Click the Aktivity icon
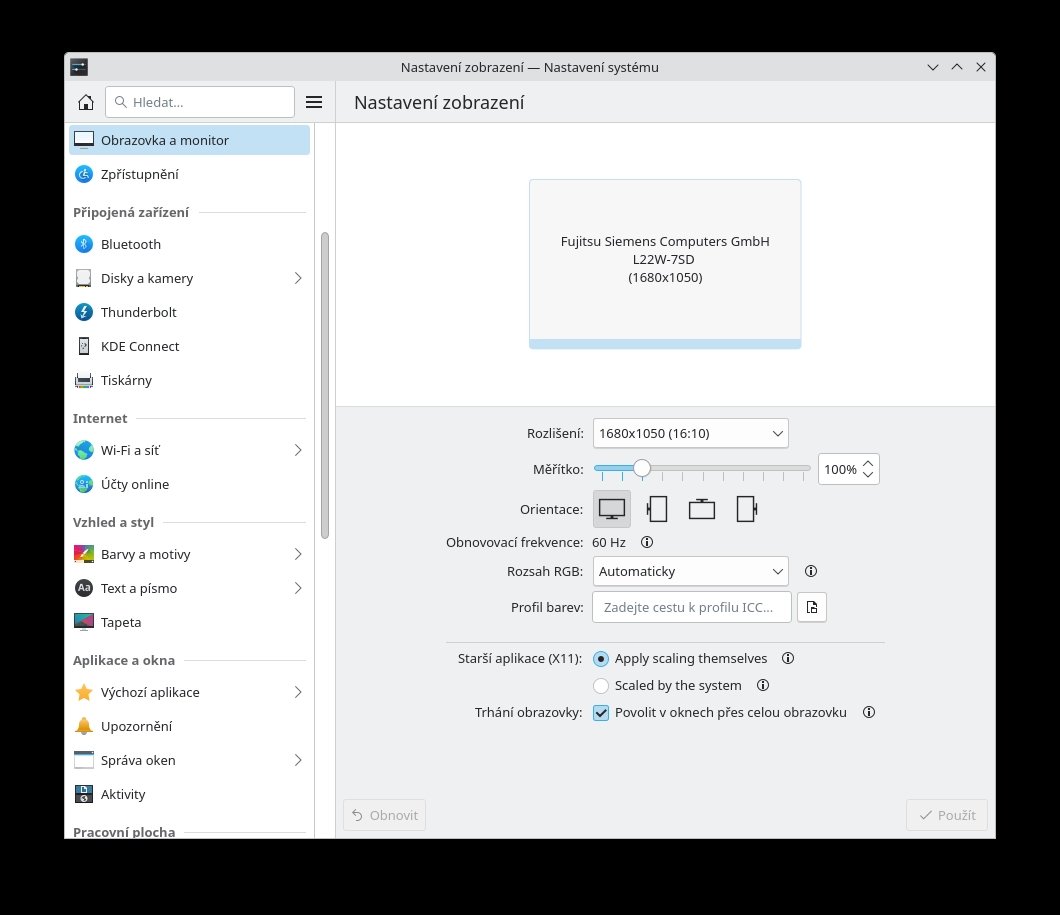This screenshot has width=1060, height=915. tap(84, 794)
